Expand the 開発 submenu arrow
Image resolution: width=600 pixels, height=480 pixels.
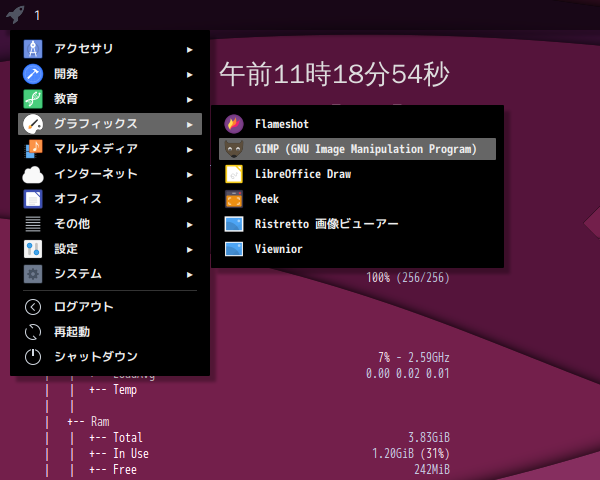tap(189, 75)
